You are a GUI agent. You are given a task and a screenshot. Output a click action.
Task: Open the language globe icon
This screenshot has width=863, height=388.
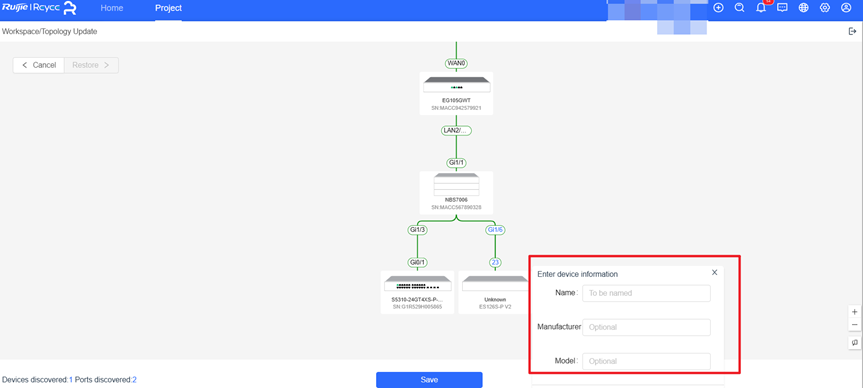coord(804,8)
